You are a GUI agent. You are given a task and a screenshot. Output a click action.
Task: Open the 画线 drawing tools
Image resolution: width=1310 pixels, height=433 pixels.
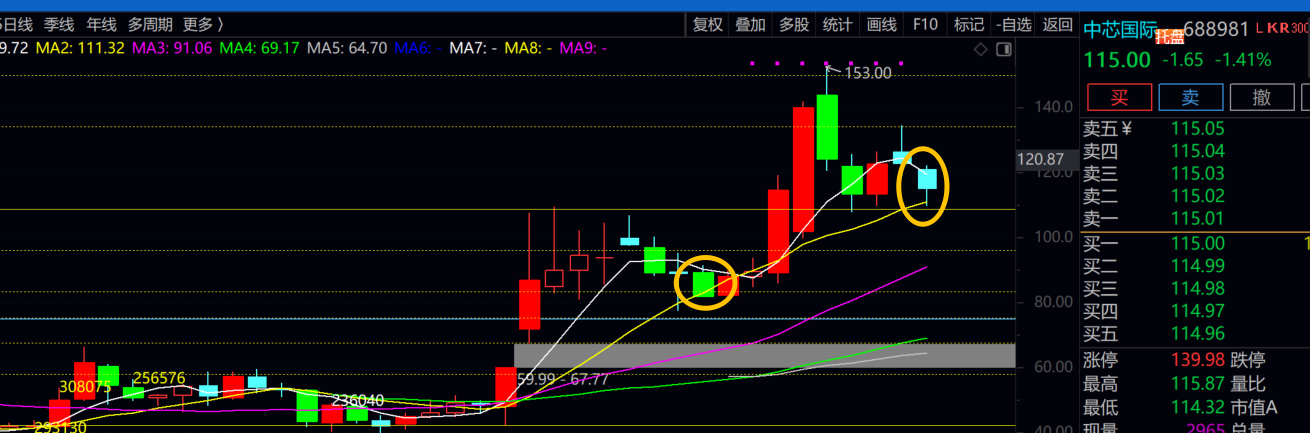click(881, 25)
